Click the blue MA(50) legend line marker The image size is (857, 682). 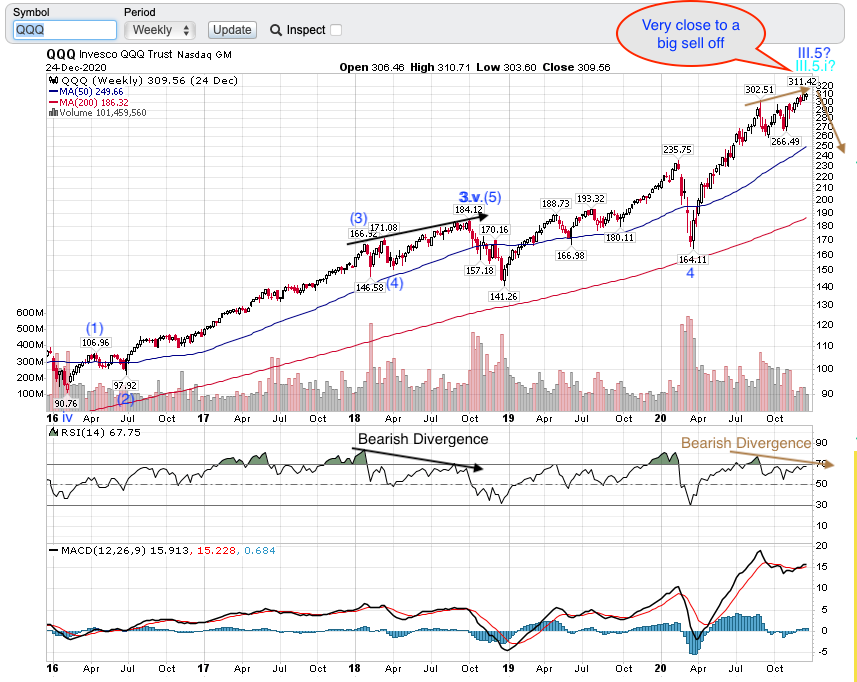pos(53,90)
